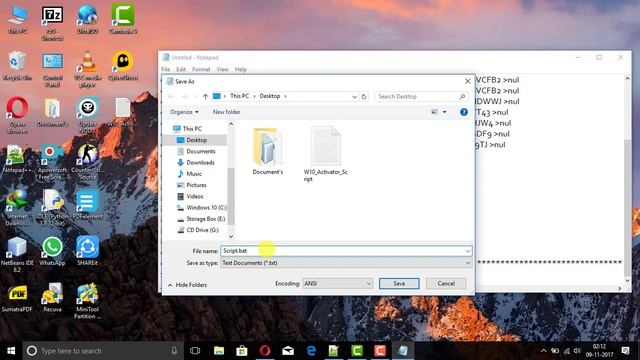Open the Documents's folder in the file list
The image size is (640, 360).
[x=267, y=151]
